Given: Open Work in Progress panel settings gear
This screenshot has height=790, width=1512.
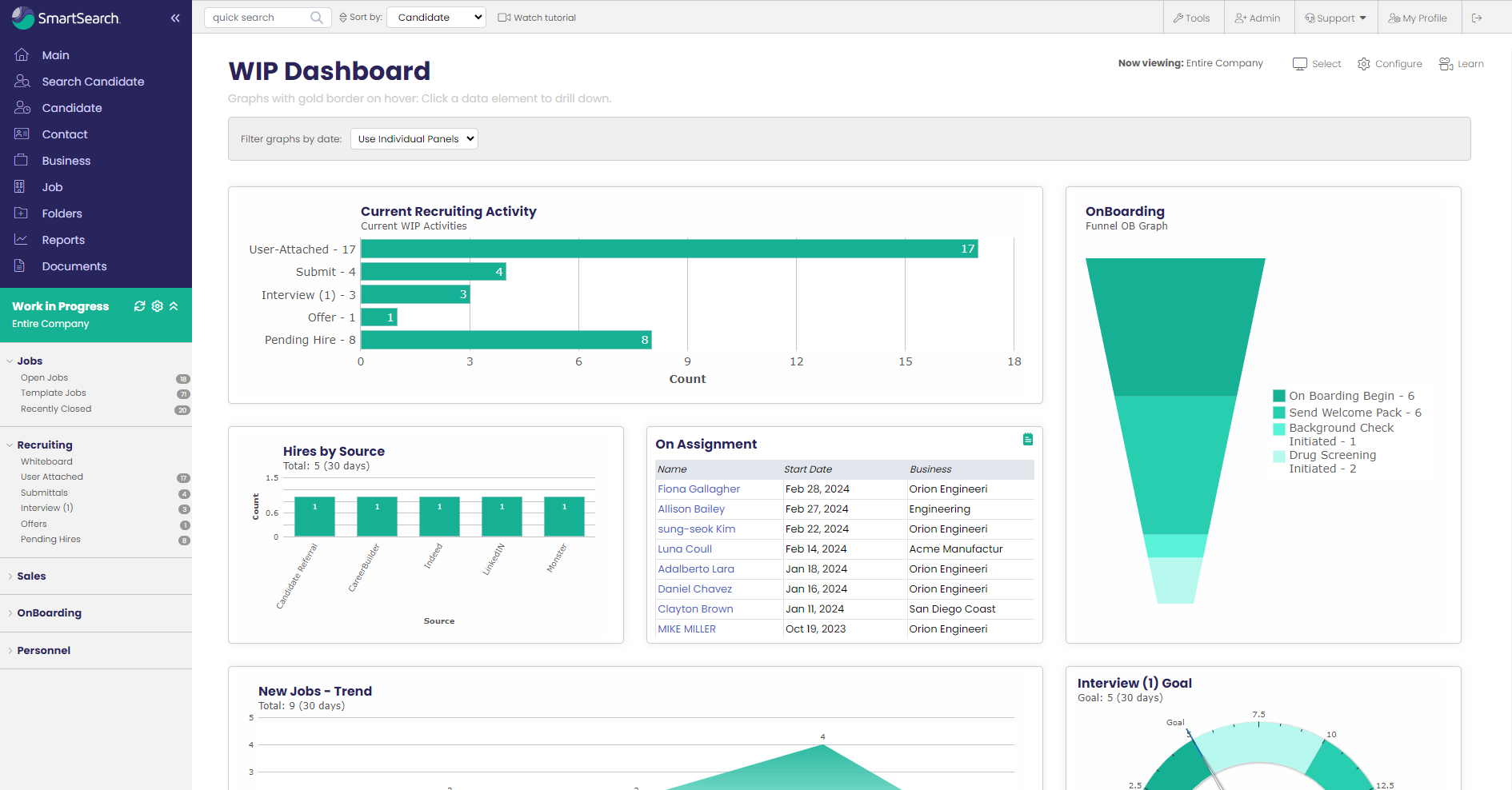Looking at the screenshot, I should (x=157, y=306).
